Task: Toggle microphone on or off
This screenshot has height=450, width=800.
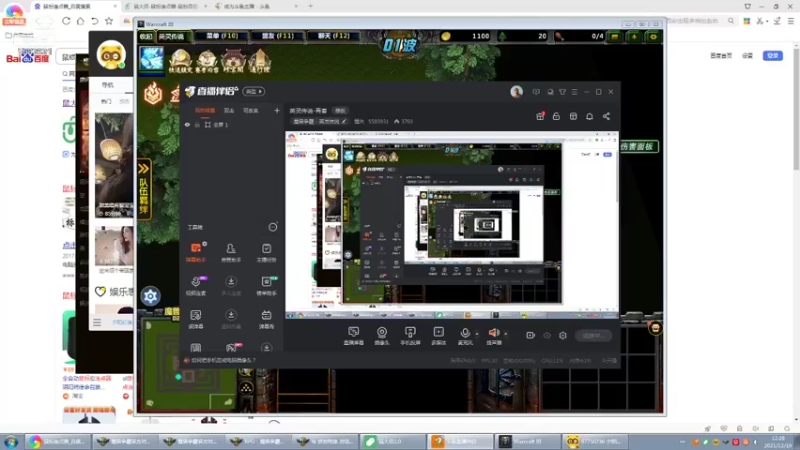Action: [x=465, y=334]
